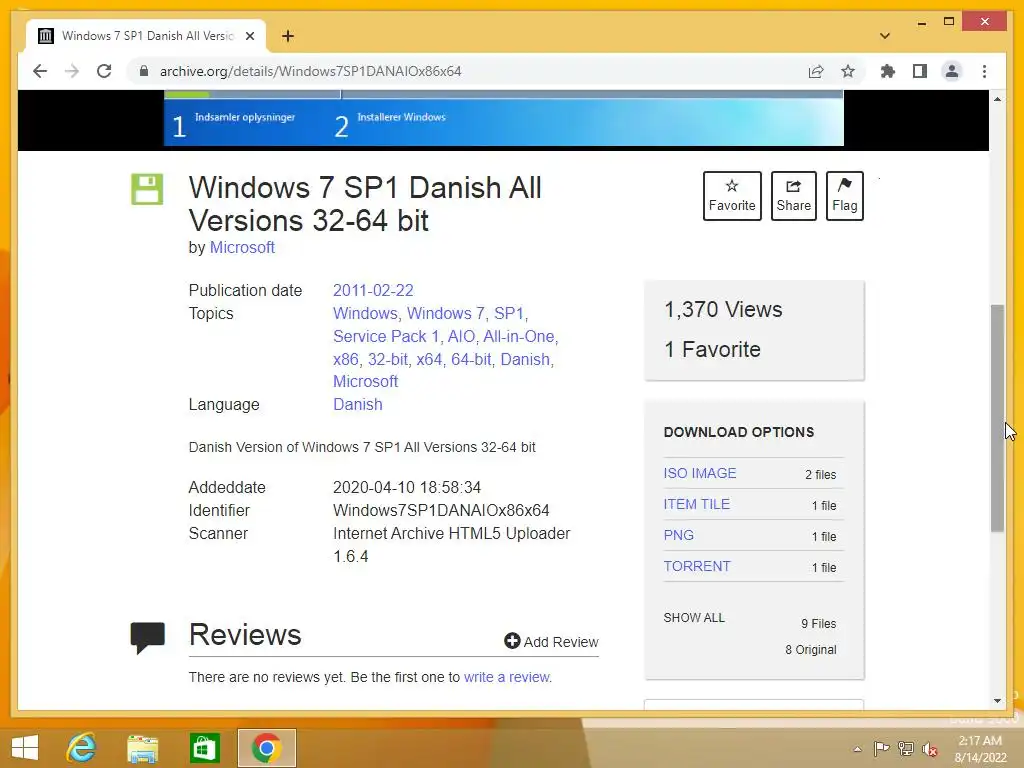
Task: Open File Explorer from the taskbar
Action: click(142, 748)
